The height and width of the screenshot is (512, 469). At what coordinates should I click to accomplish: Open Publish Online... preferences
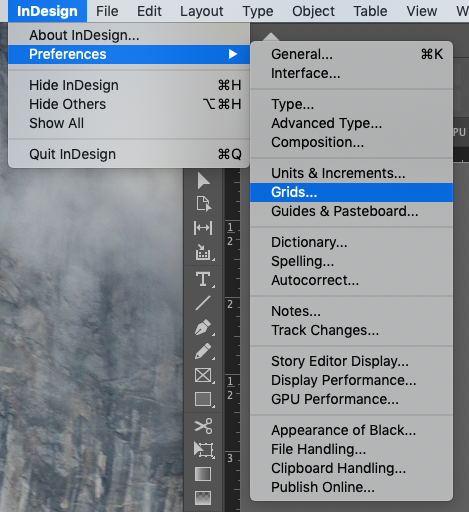pyautogui.click(x=351, y=487)
